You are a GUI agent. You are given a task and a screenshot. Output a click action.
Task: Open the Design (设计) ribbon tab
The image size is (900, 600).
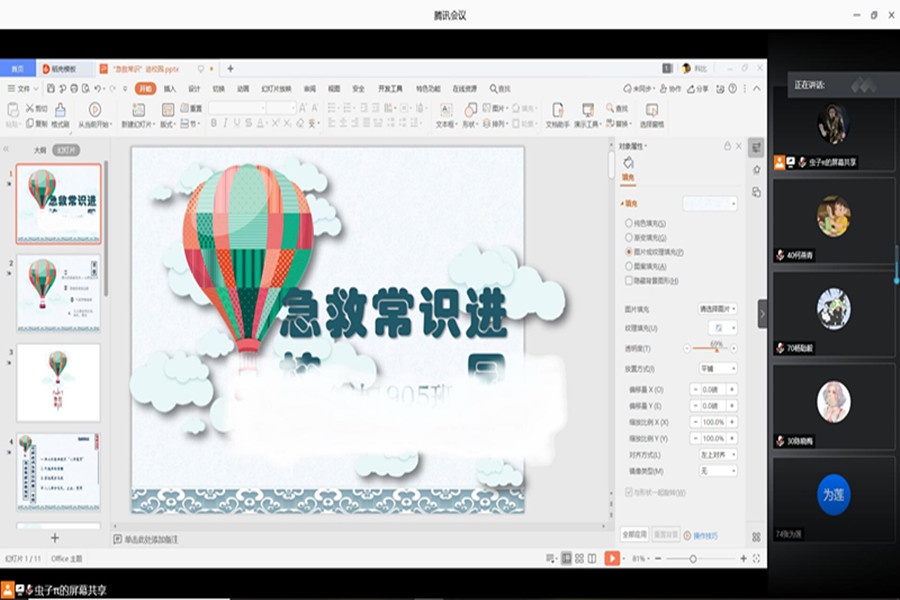click(194, 88)
